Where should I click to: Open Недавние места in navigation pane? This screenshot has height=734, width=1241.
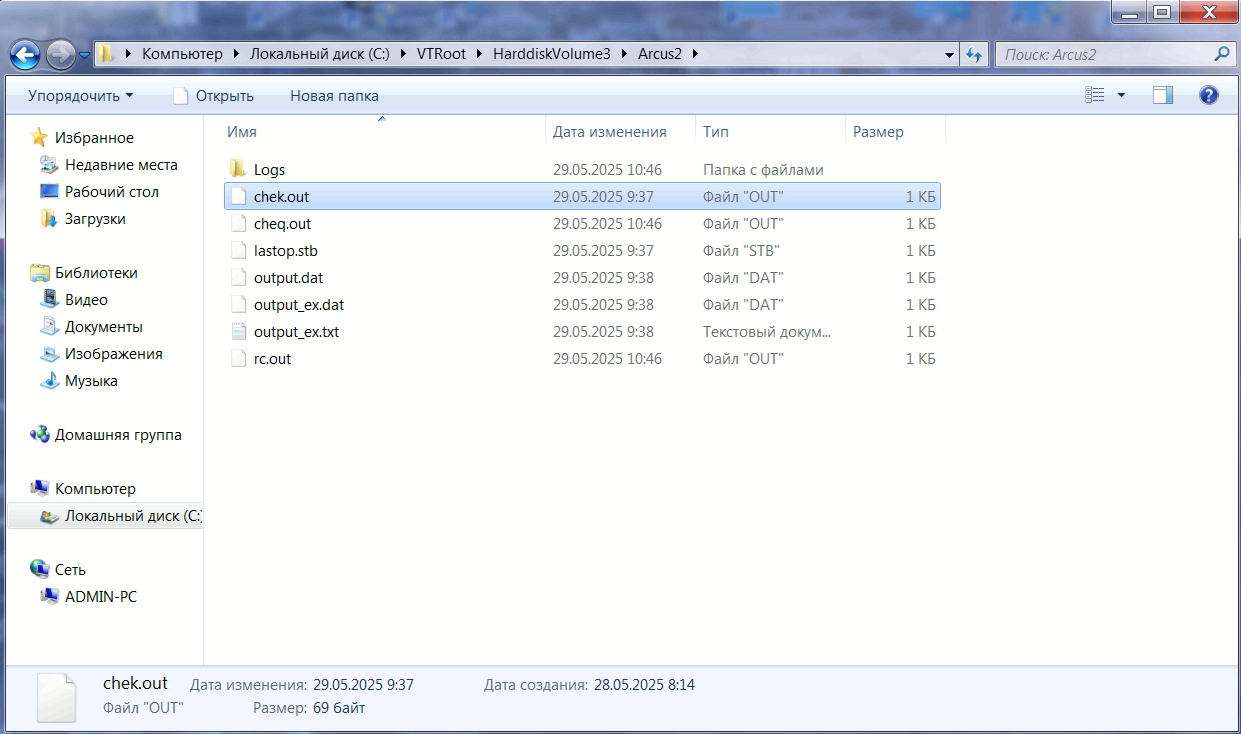(x=121, y=165)
